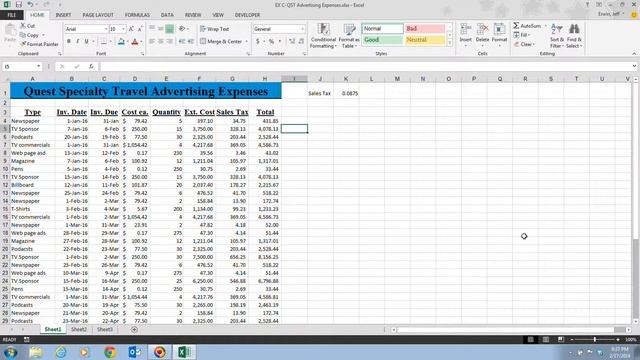Switch to Normal view icon
This screenshot has height=360, width=640.
click(531, 340)
